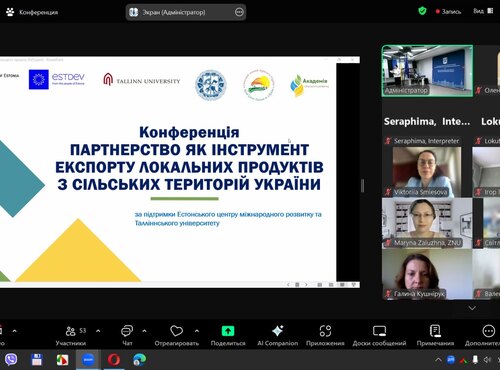Image resolution: width=500 pixels, height=370 pixels.
Task: Open AI Companion
Action: [277, 335]
